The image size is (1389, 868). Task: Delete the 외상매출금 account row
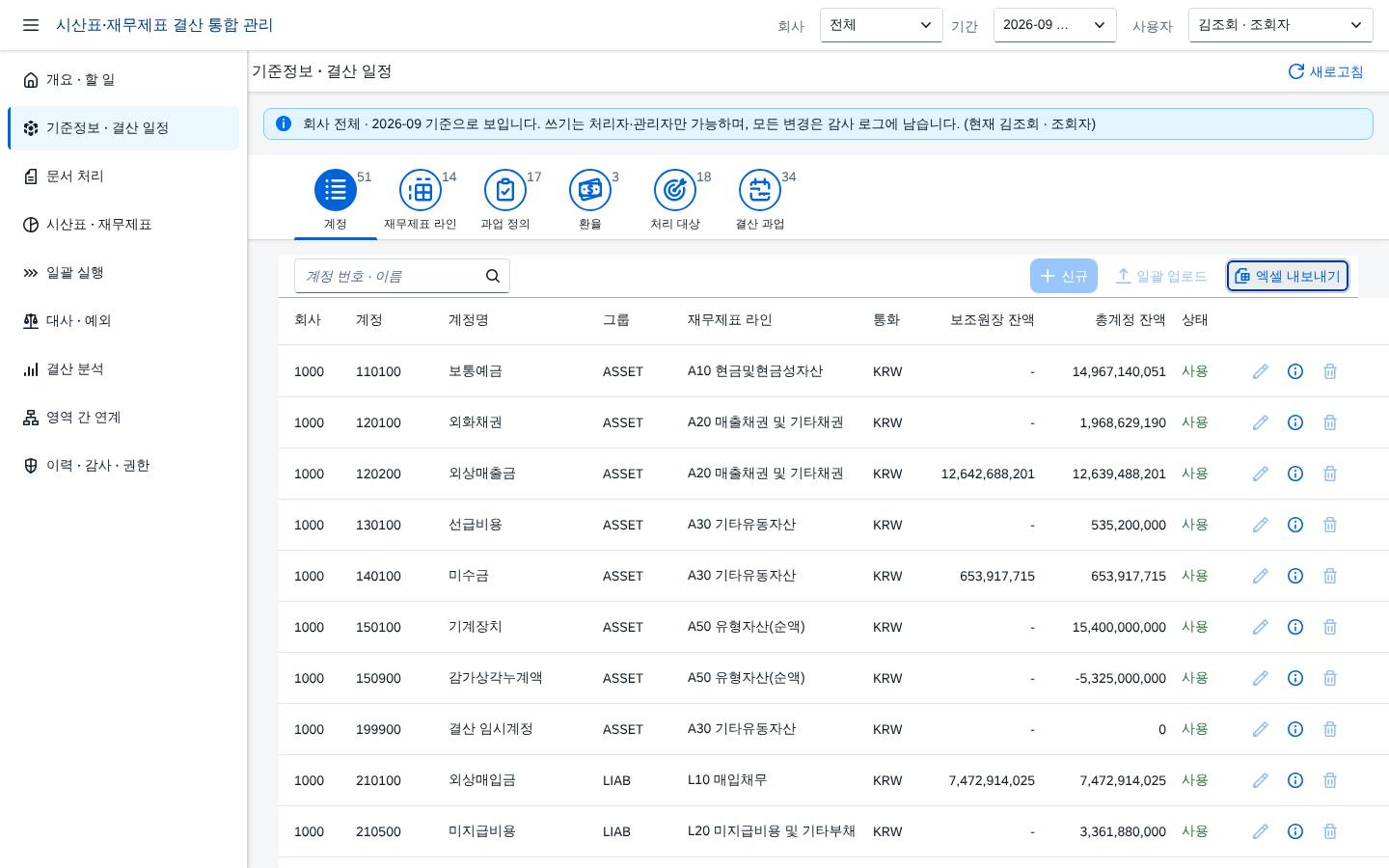click(x=1330, y=474)
